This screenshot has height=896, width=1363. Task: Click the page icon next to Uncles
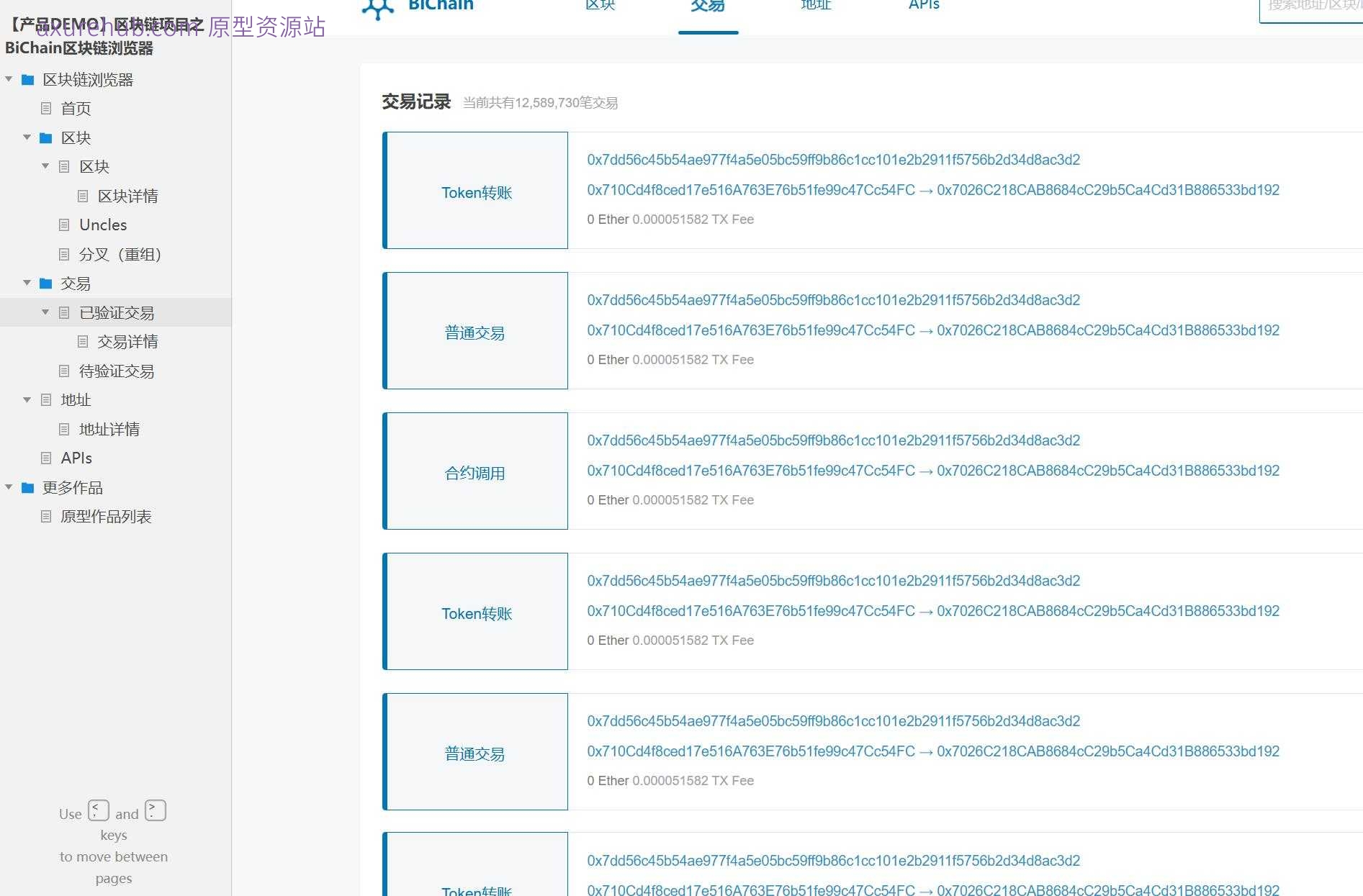pos(63,225)
